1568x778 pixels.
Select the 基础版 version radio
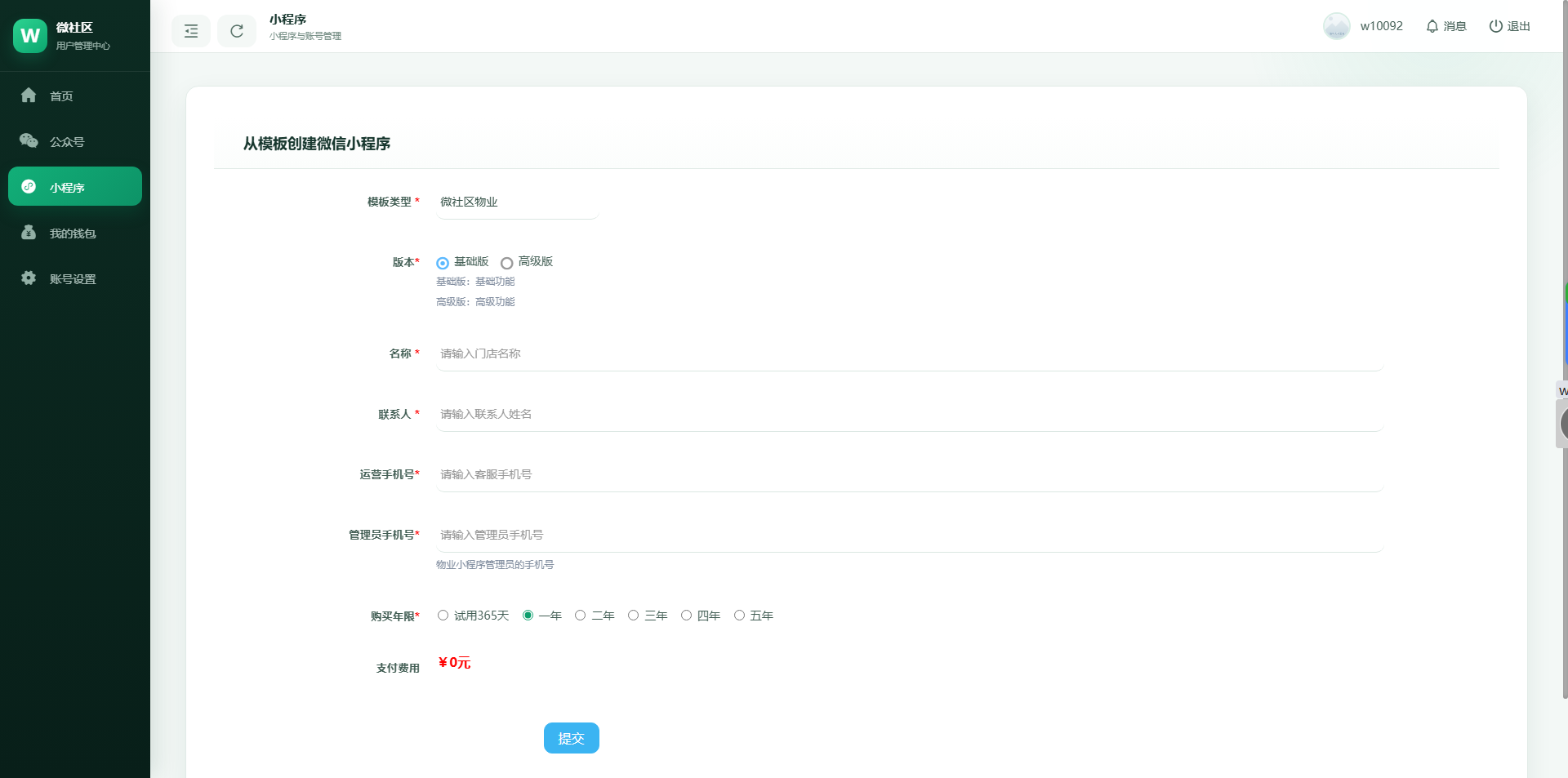pyautogui.click(x=443, y=263)
